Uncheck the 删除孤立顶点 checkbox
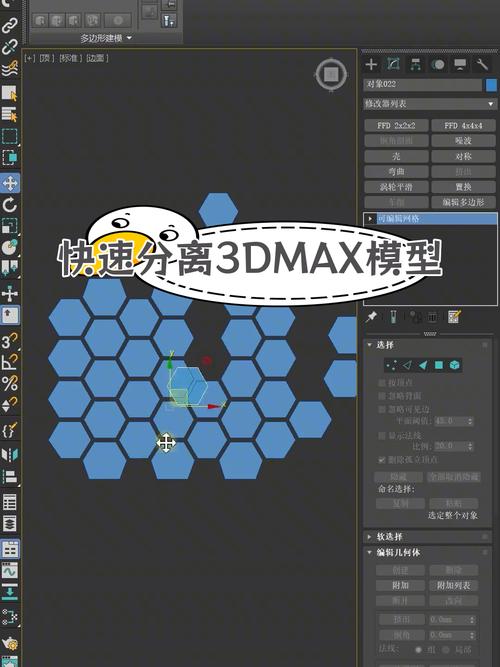Image resolution: width=500 pixels, height=667 pixels. pos(382,460)
